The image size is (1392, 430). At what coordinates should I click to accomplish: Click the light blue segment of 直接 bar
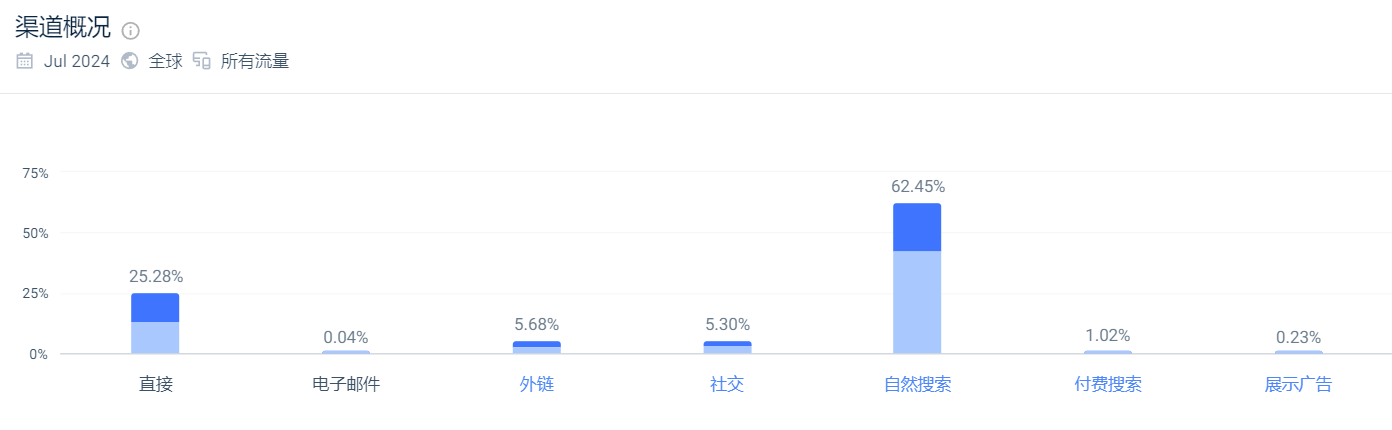155,338
